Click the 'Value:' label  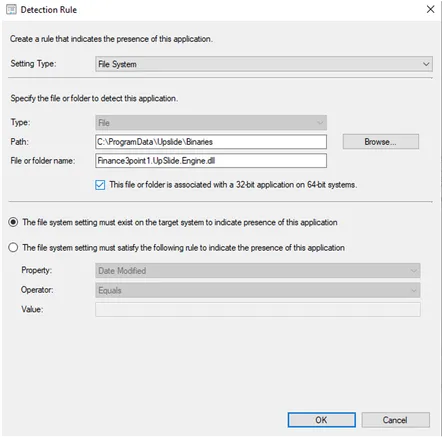coord(32,309)
